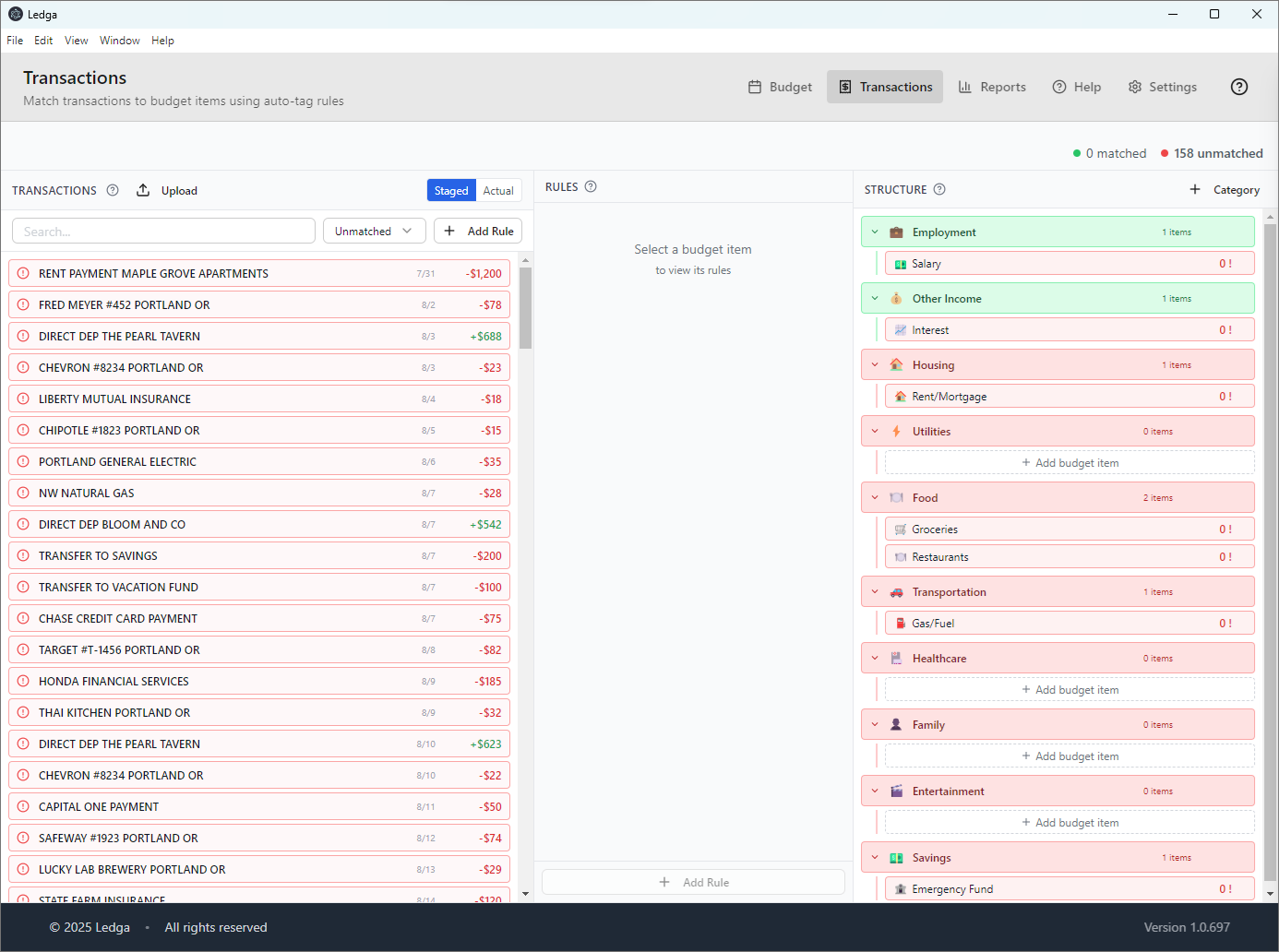Collapse the Food category

[x=875, y=497]
